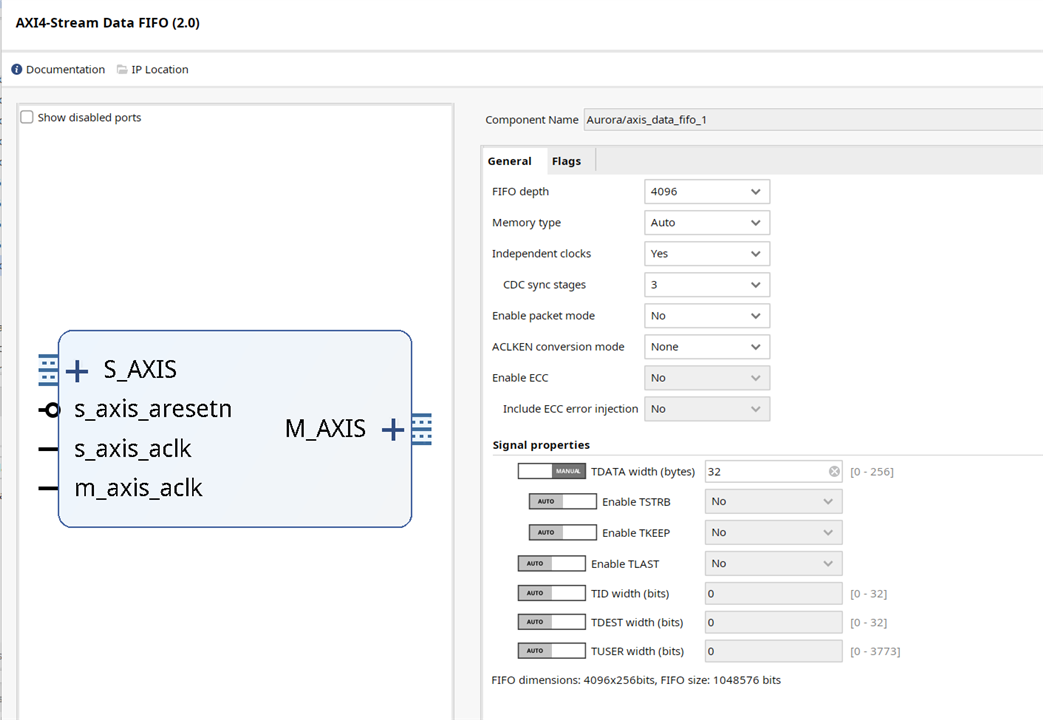Toggle TDATA width manual/auto switch

[551, 471]
